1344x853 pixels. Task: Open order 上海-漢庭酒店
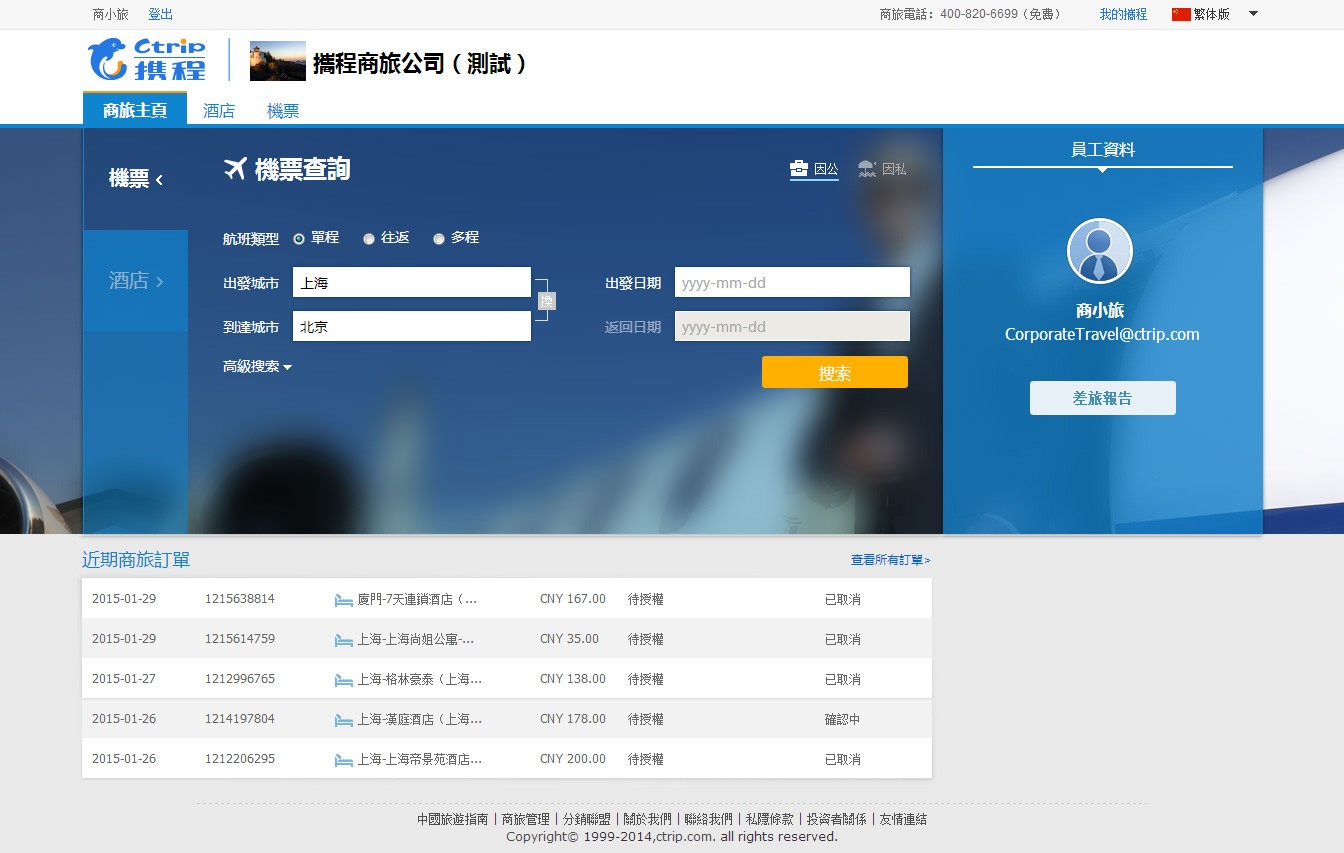pos(420,720)
